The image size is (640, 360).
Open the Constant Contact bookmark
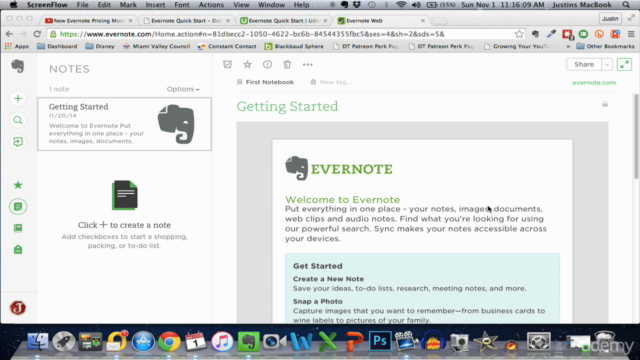coord(227,47)
